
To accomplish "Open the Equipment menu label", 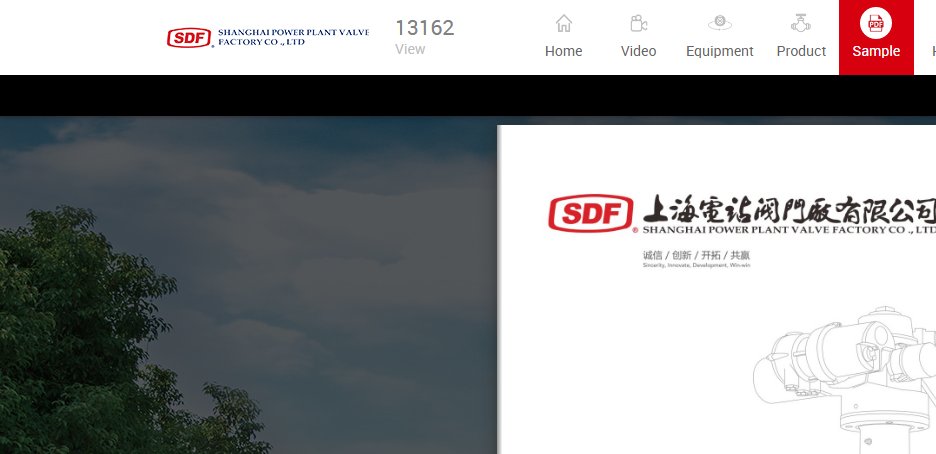I will (x=720, y=51).
